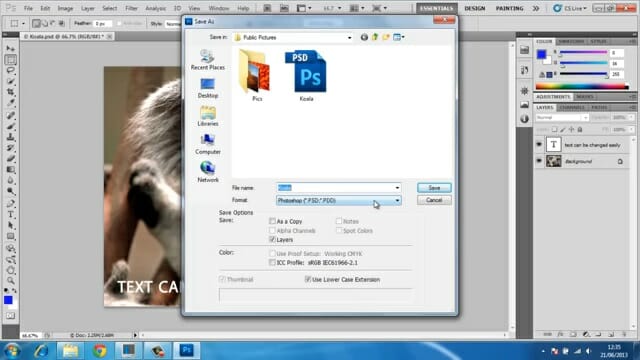Select the background layer thumbnail
This screenshot has width=640, height=360.
[553, 161]
